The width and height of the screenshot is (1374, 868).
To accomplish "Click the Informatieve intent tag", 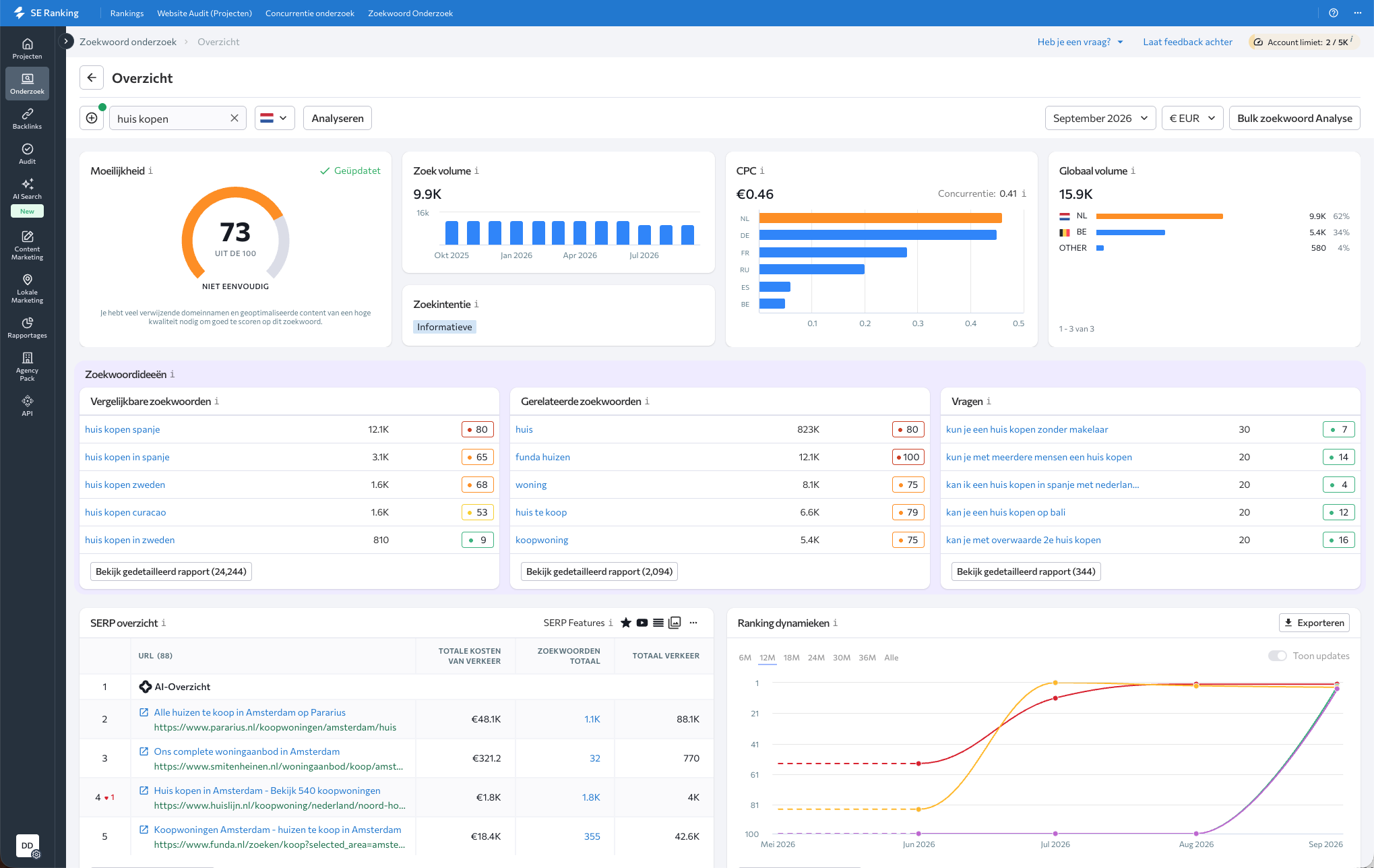I will click(x=444, y=327).
